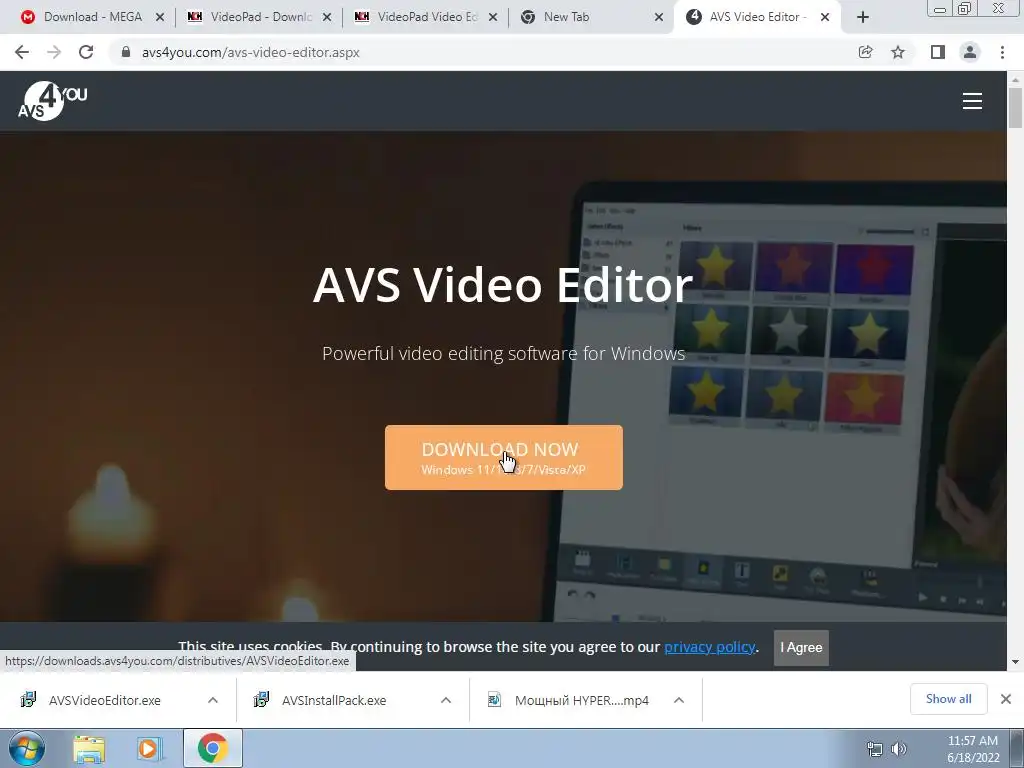Share this page via share icon
Screen dimensions: 1024x768
click(x=865, y=52)
